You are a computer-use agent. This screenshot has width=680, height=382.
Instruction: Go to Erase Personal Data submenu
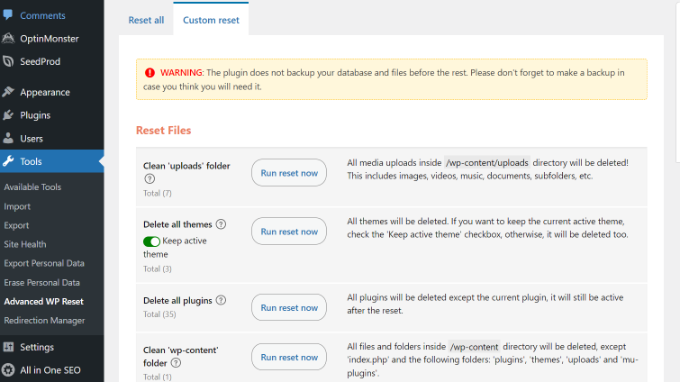click(42, 282)
